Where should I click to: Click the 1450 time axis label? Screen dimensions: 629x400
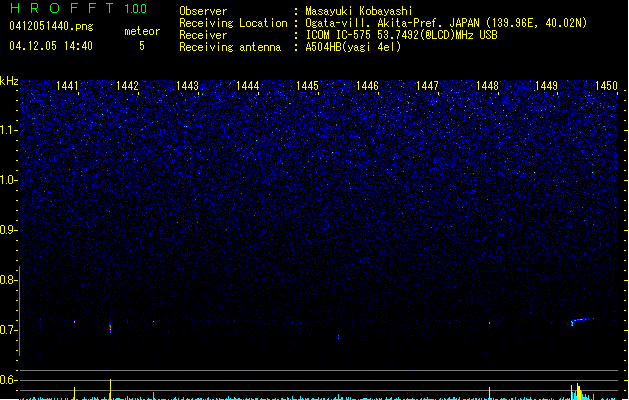click(606, 86)
